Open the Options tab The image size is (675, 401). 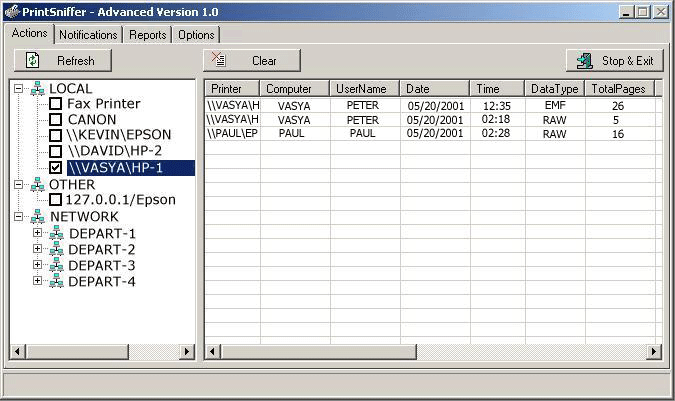(196, 35)
